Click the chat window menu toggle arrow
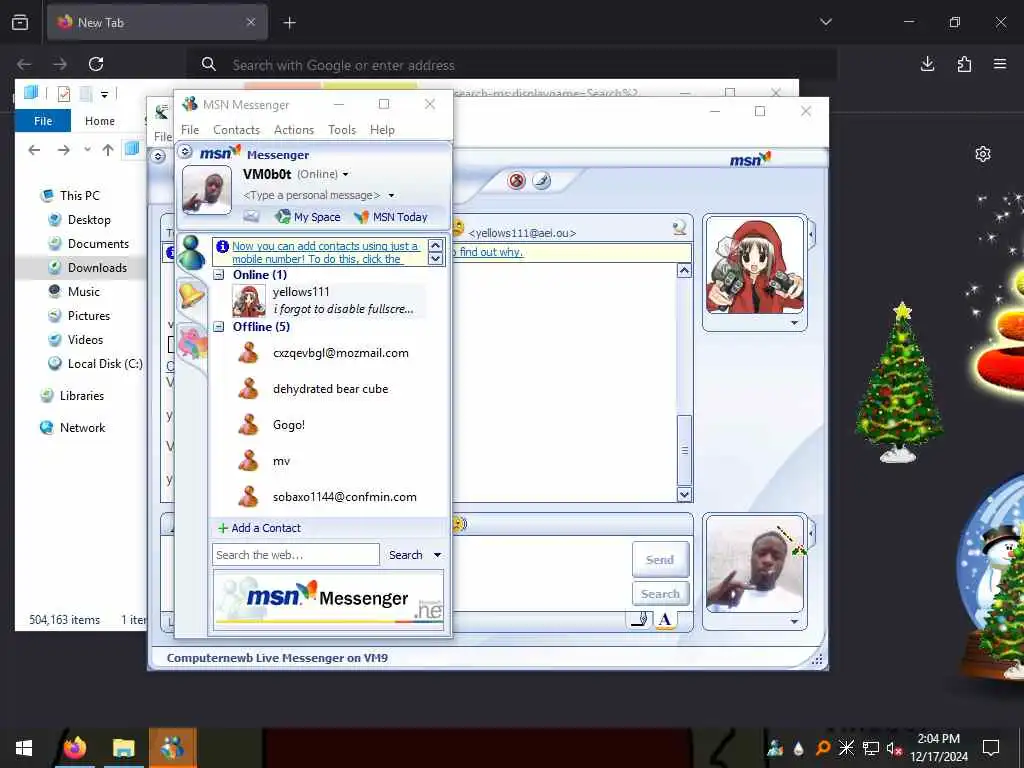The height and width of the screenshot is (768, 1024). click(158, 157)
